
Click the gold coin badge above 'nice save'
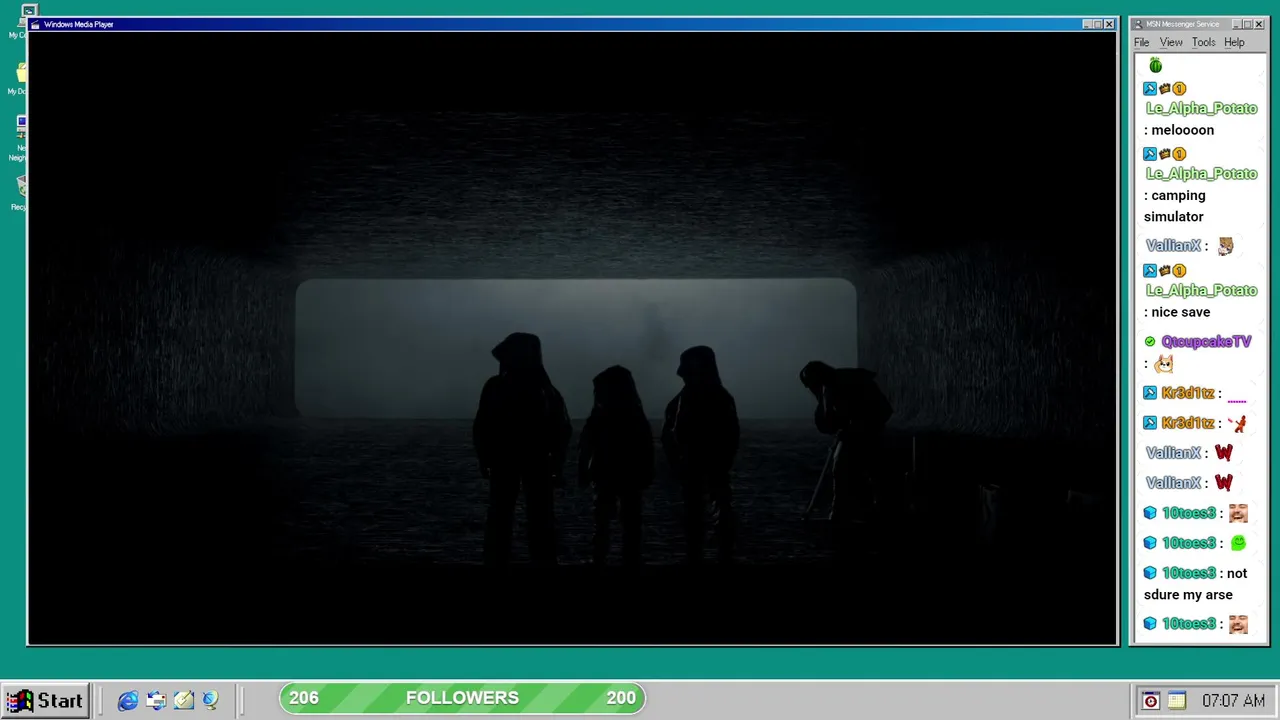pos(1179,270)
